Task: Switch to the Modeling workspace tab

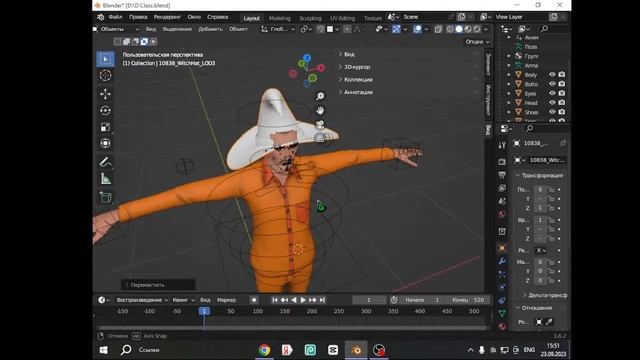Action: pos(280,18)
